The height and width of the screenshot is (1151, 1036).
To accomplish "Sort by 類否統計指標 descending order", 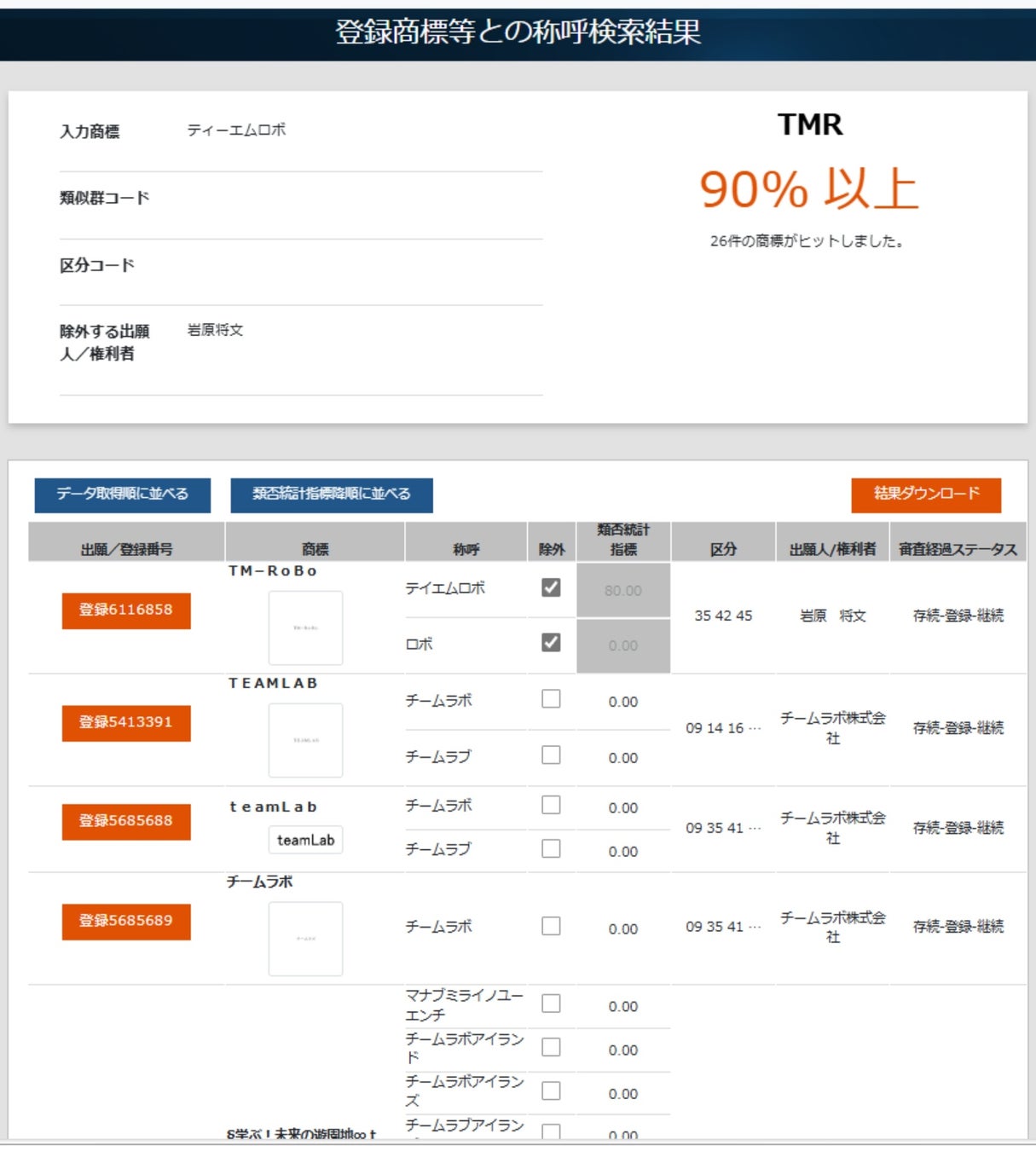I will pyautogui.click(x=332, y=495).
